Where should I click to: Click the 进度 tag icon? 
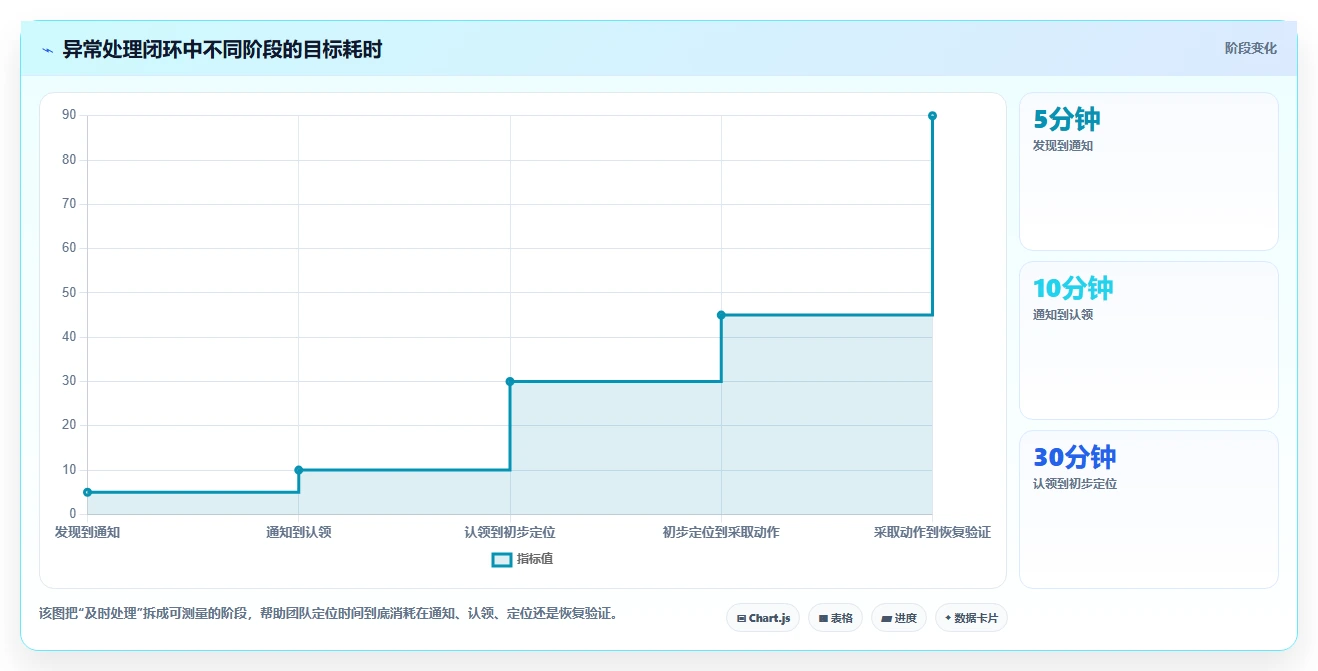click(x=886, y=619)
